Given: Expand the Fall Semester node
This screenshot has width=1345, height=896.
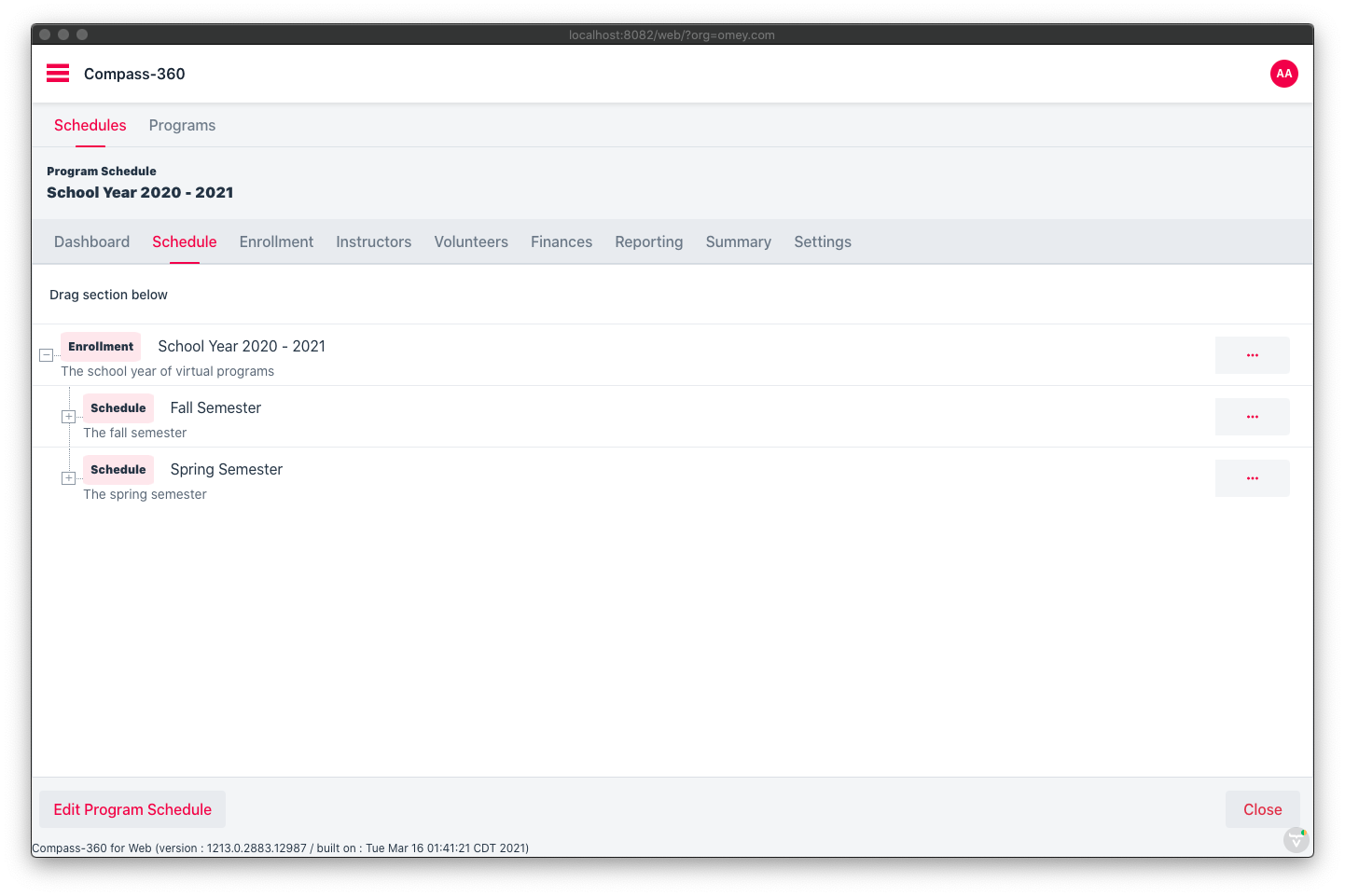Looking at the screenshot, I should point(68,417).
